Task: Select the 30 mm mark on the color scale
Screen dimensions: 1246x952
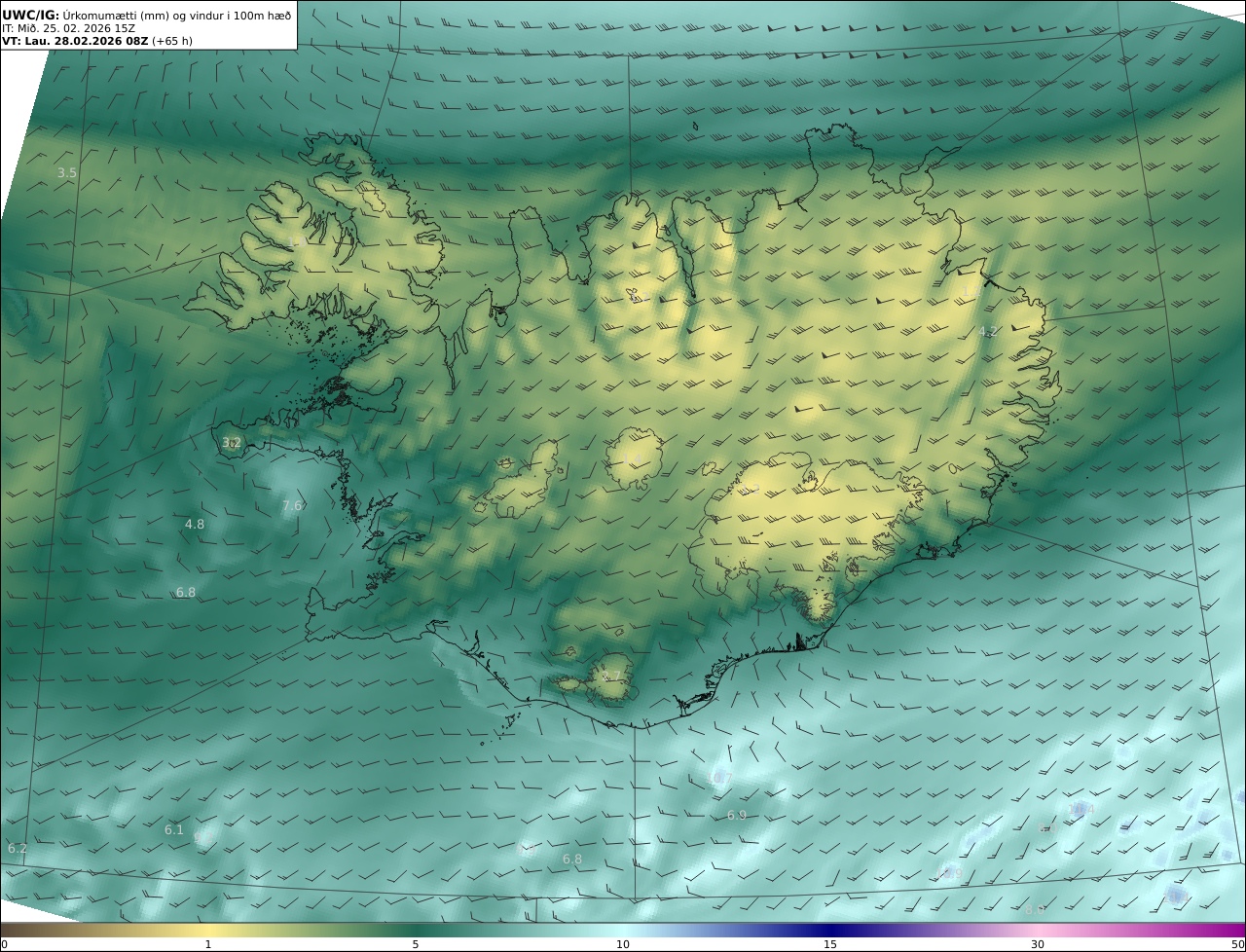Action: [x=1038, y=944]
